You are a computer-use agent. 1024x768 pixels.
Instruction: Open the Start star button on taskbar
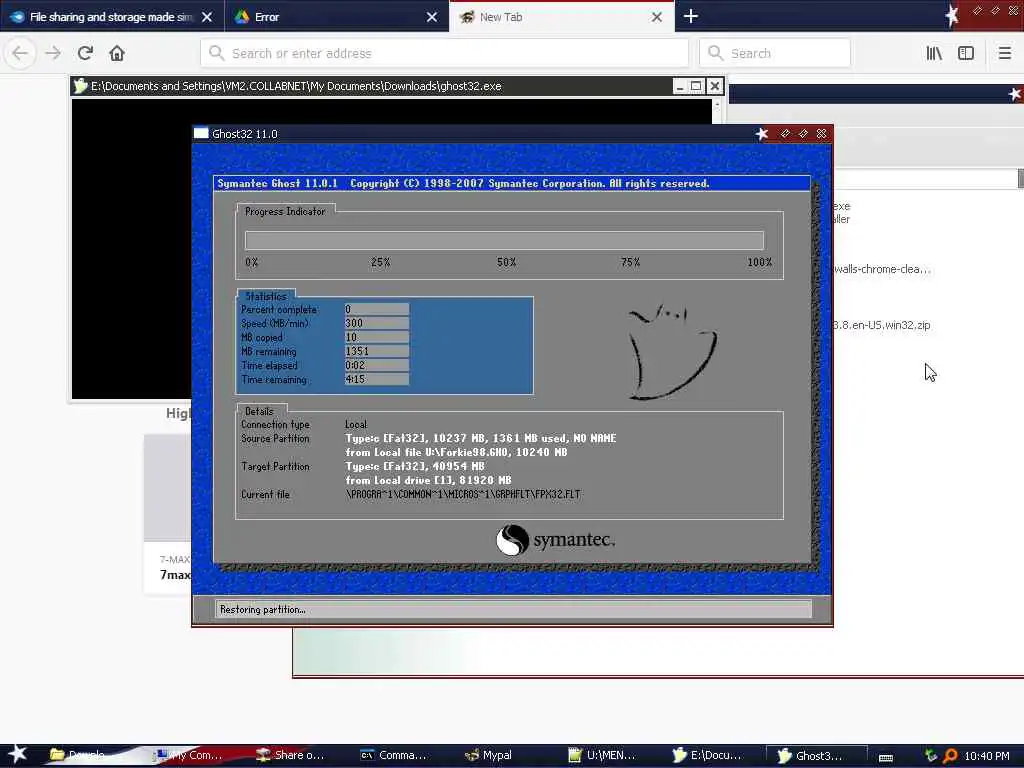18,754
